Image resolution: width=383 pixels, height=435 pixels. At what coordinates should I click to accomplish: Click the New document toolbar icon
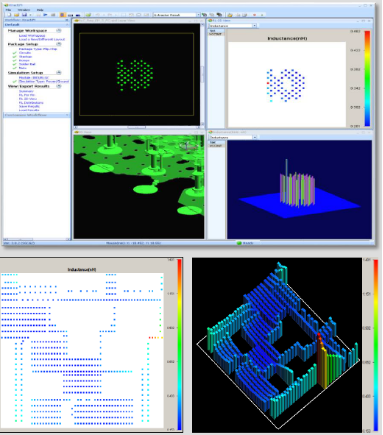(9, 15)
